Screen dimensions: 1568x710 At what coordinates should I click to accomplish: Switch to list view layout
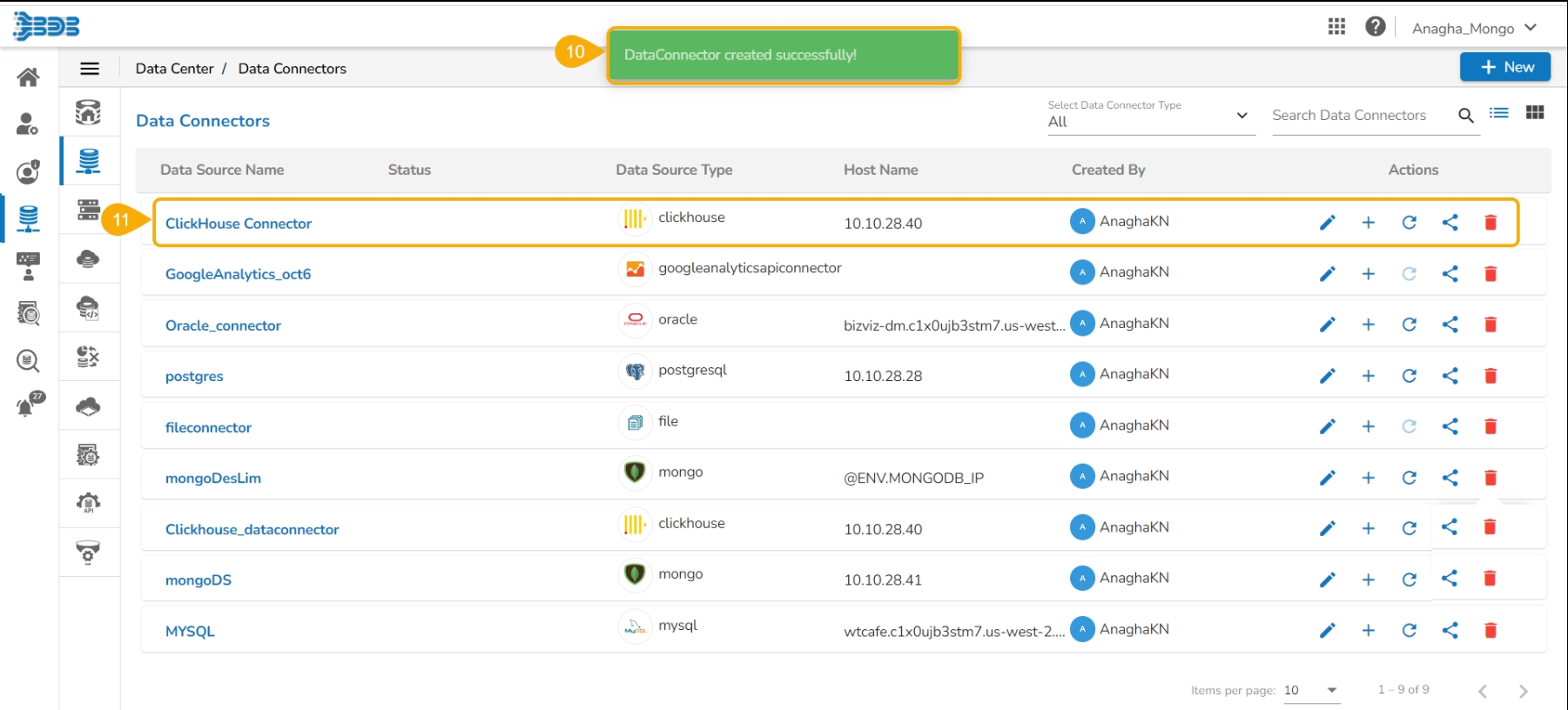point(1498,113)
